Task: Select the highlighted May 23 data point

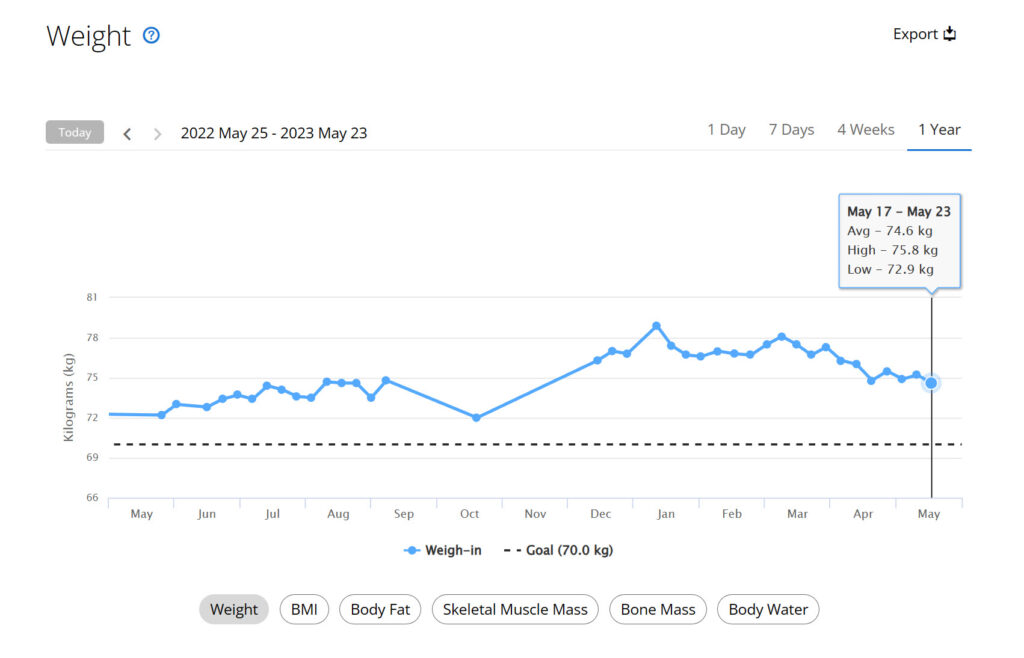Action: click(930, 383)
